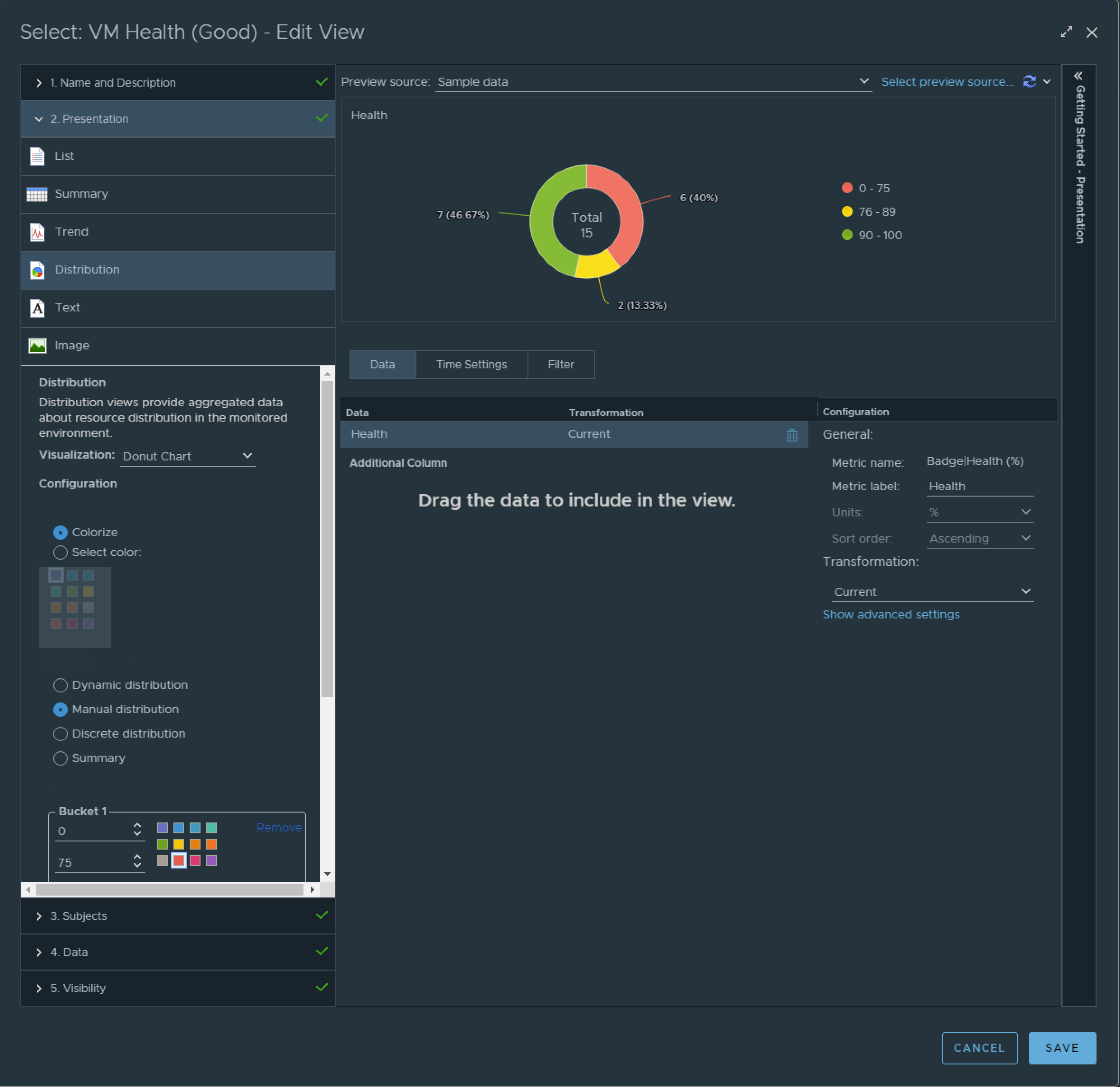
Task: Pick the yellow swatch for Bucket 1
Action: [x=179, y=844]
